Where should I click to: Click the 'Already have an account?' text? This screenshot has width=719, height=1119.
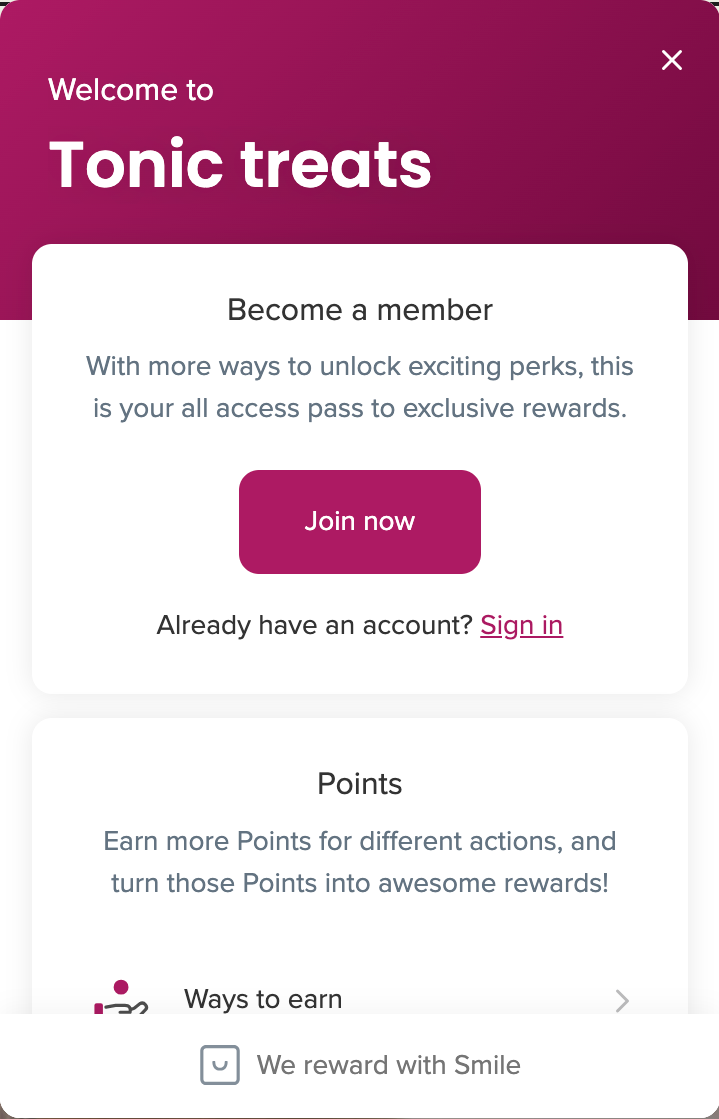pyautogui.click(x=314, y=625)
